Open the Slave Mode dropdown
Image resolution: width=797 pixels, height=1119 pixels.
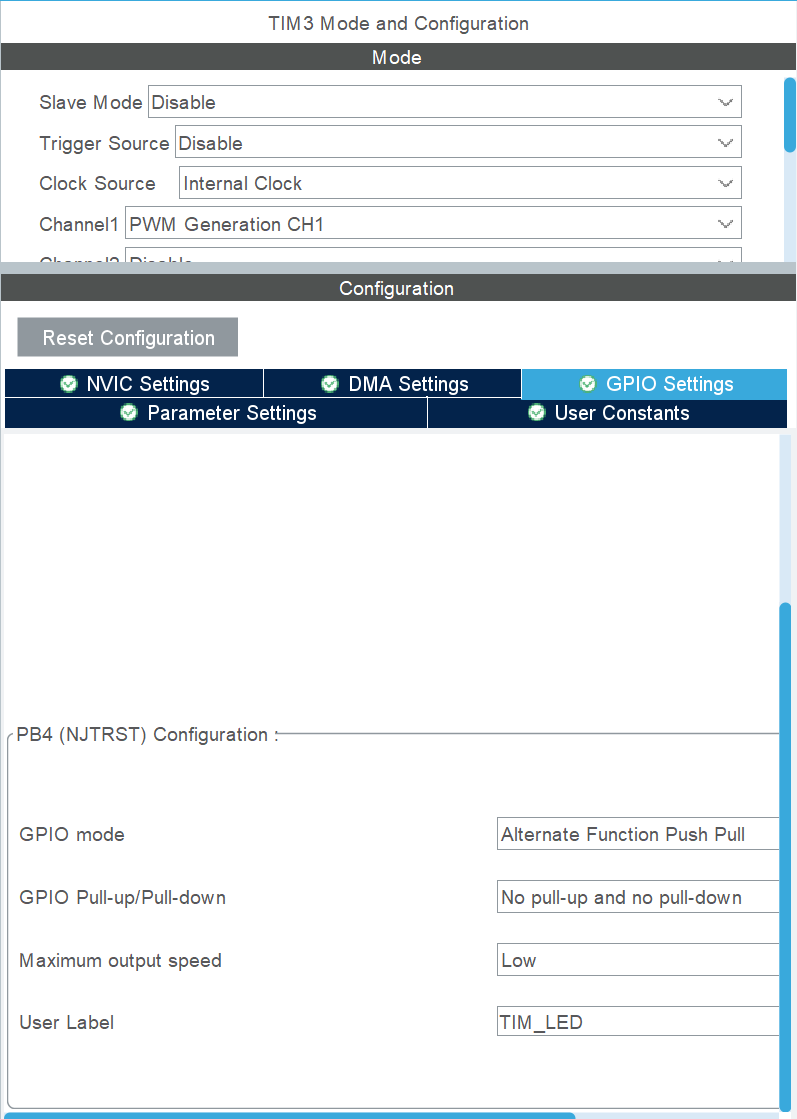click(445, 102)
